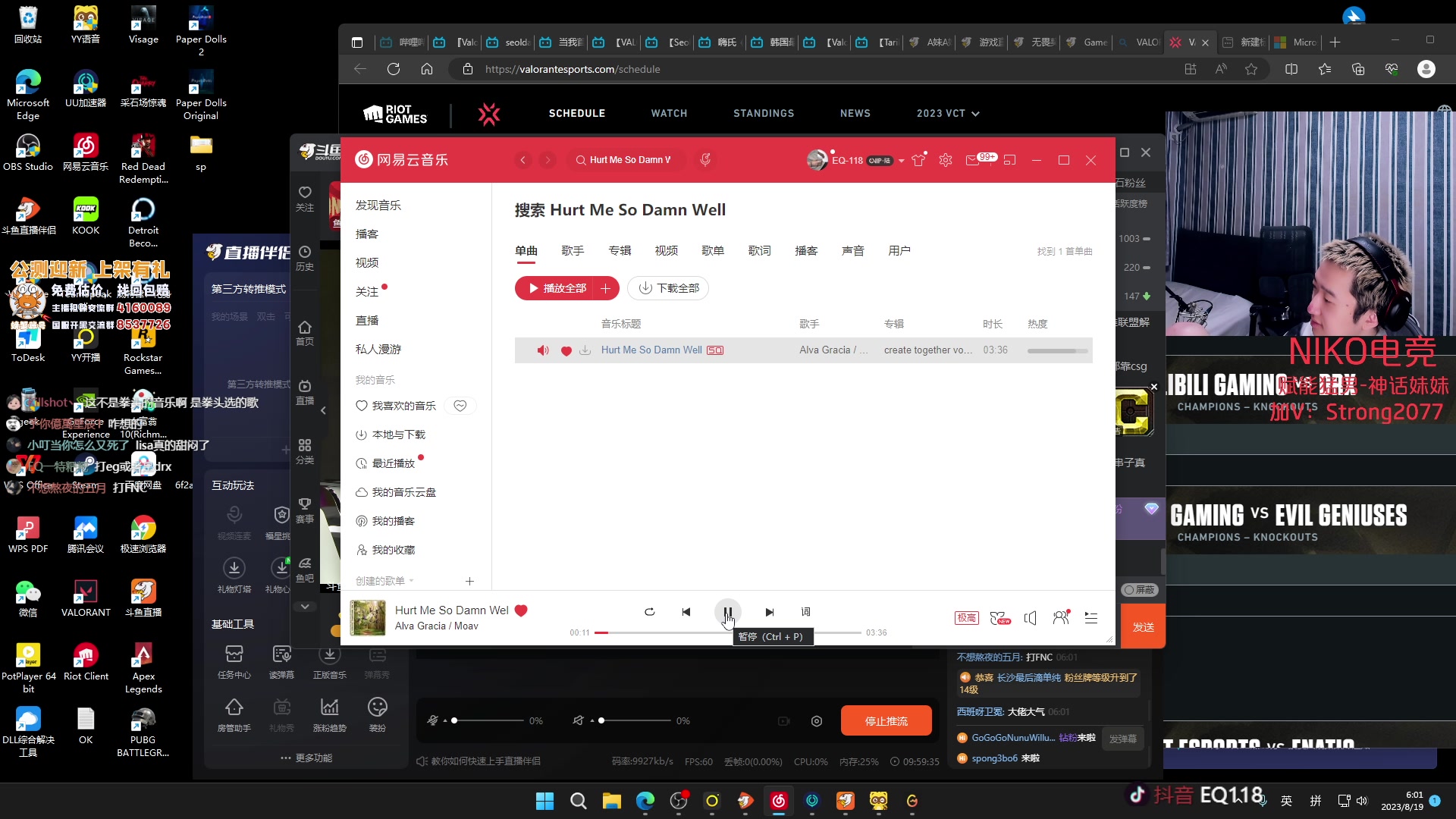Image resolution: width=1456 pixels, height=819 pixels.
Task: Open stream settings gear beside 停止推流
Action: coord(817,721)
